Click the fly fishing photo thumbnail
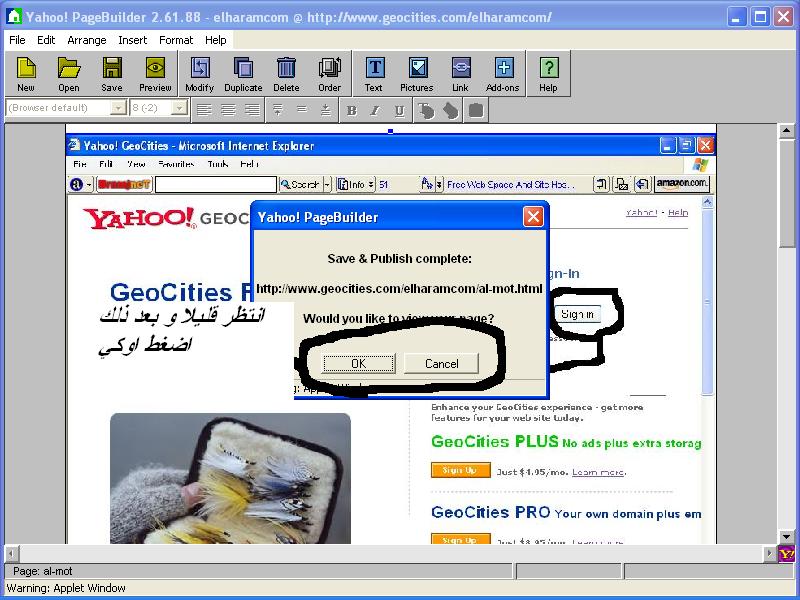The width and height of the screenshot is (800, 600). (x=231, y=478)
